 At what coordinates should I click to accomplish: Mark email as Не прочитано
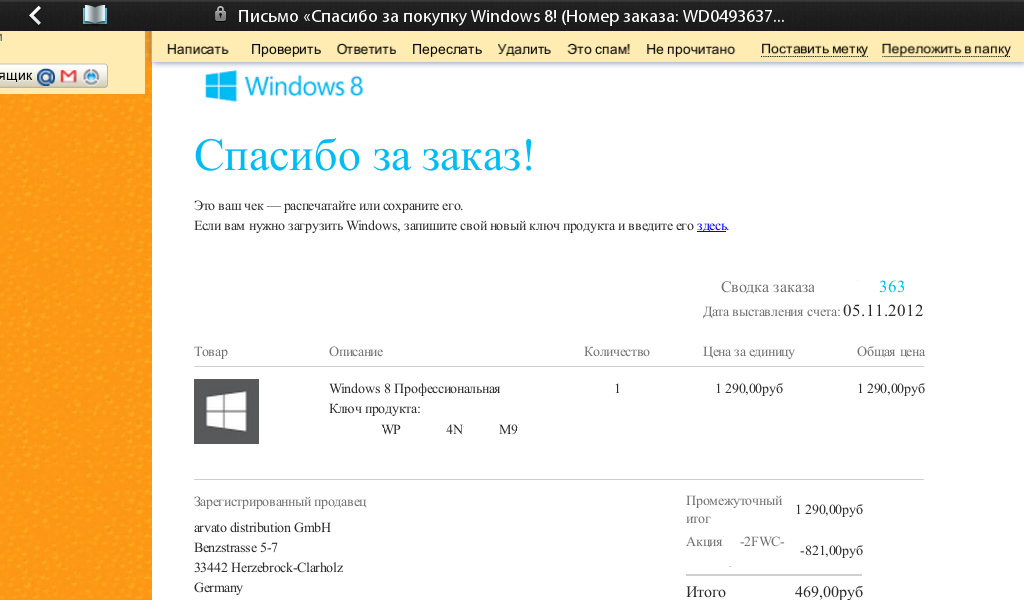tap(690, 49)
